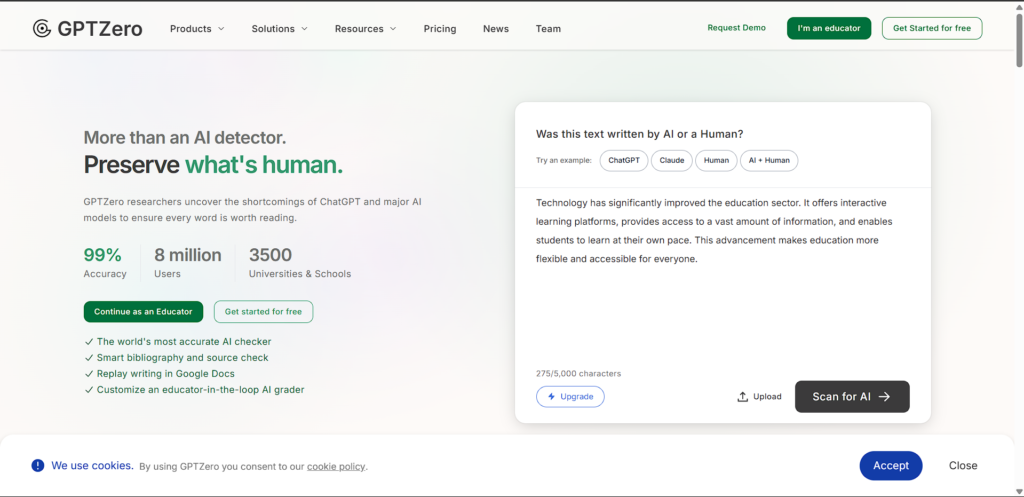Load the AI + Human example text
Viewport: 1024px width, 497px height.
pos(769,161)
